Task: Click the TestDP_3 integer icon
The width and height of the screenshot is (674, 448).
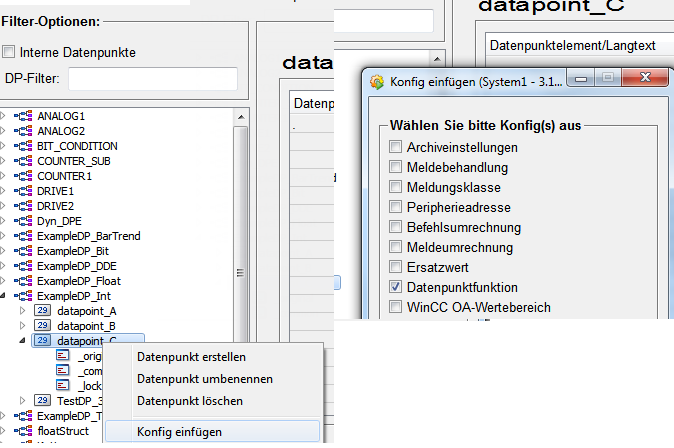Action: click(x=43, y=400)
